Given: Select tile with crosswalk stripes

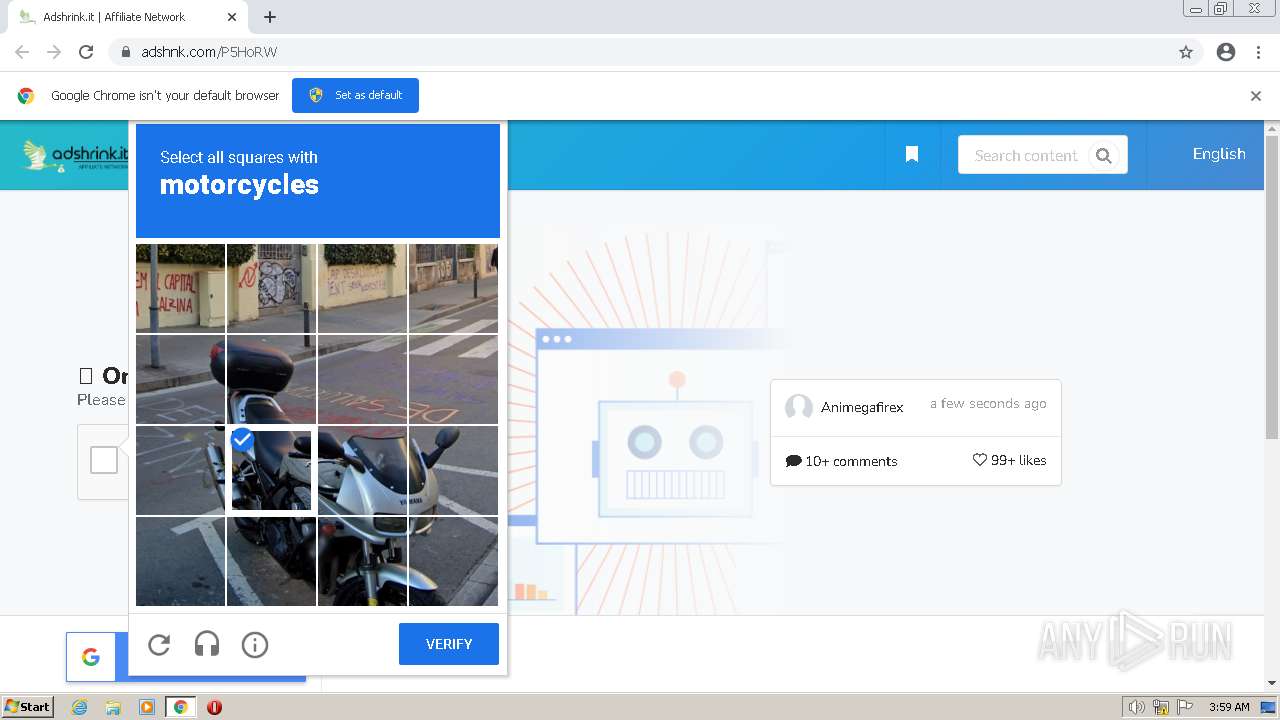Looking at the screenshot, I should (453, 379).
